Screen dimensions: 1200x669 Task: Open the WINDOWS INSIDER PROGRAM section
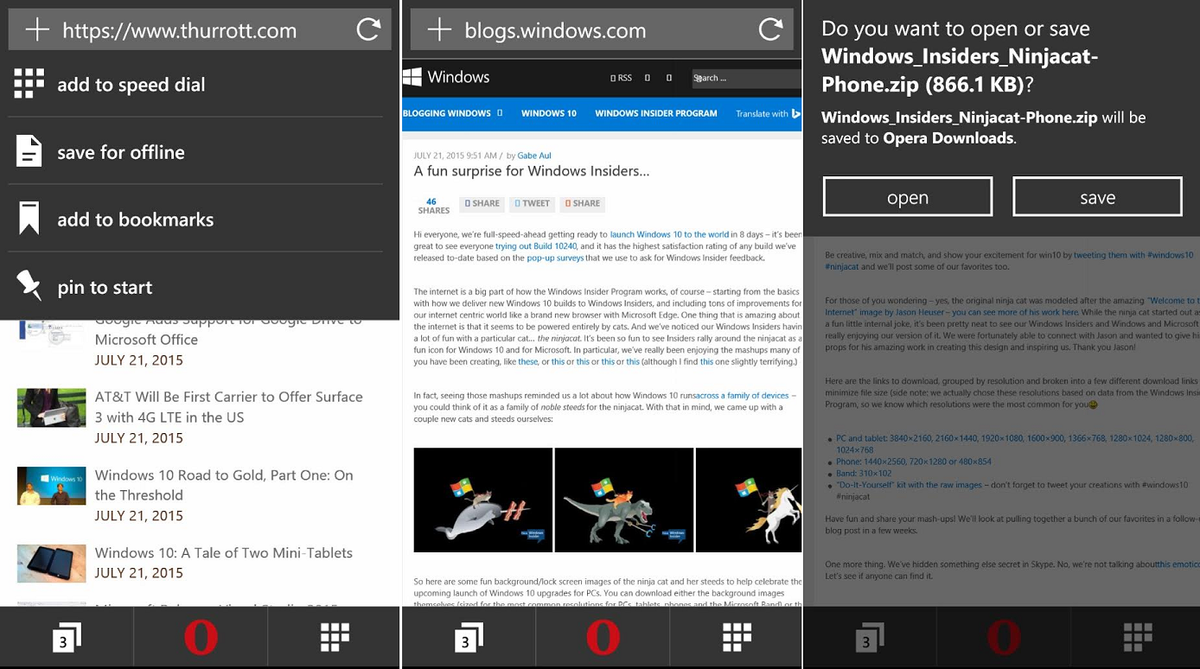(655, 113)
